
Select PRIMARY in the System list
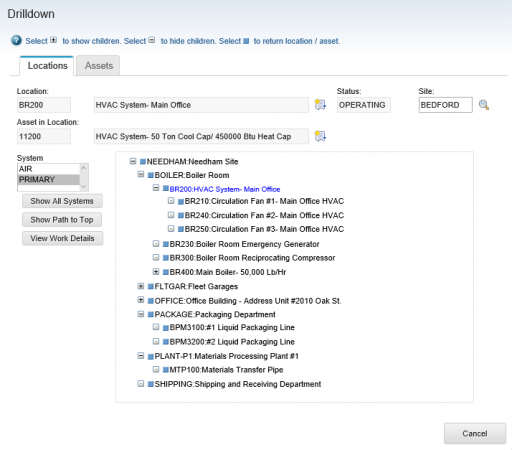tap(48, 180)
